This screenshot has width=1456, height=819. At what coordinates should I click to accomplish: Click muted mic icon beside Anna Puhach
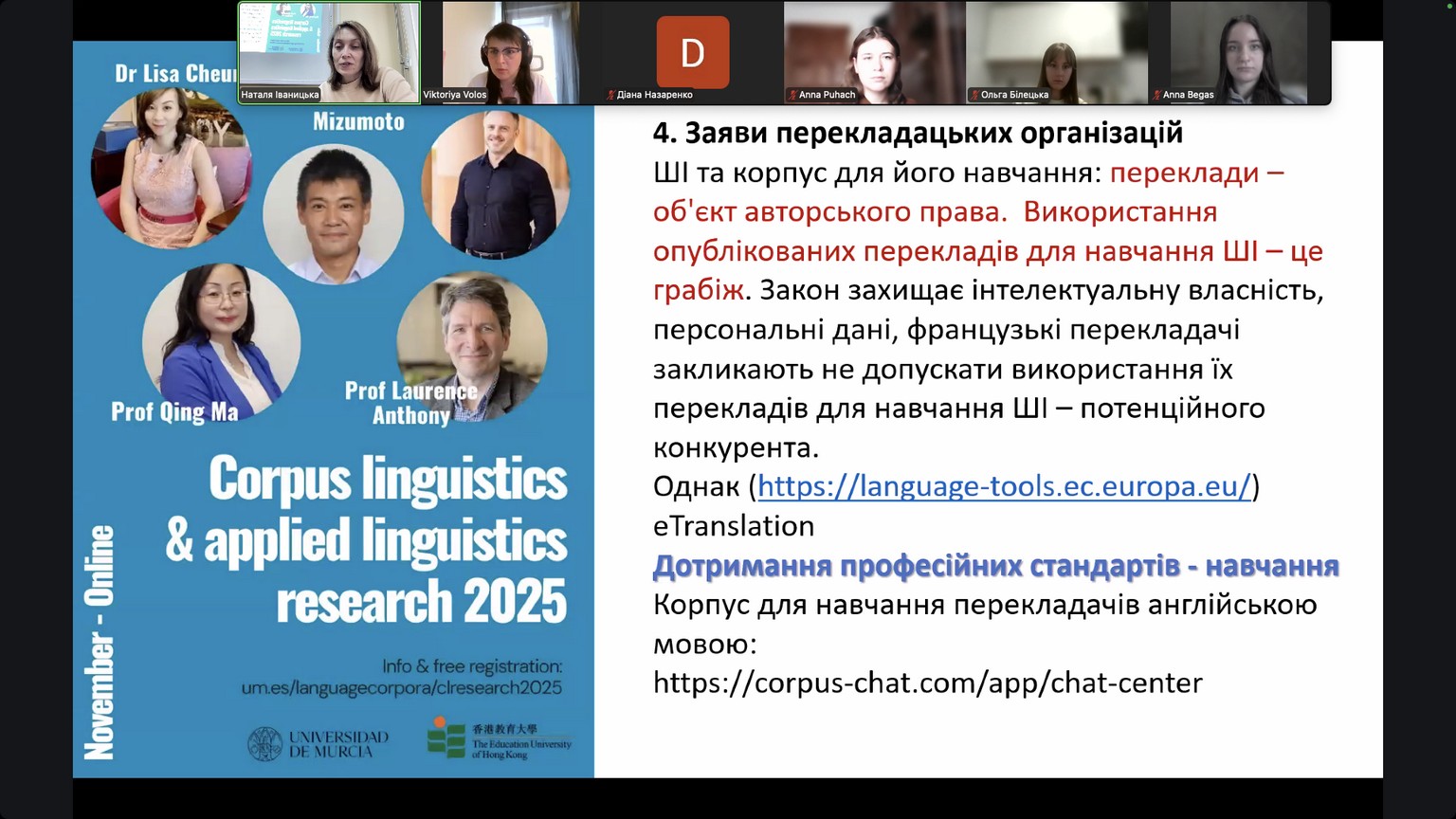click(x=792, y=95)
